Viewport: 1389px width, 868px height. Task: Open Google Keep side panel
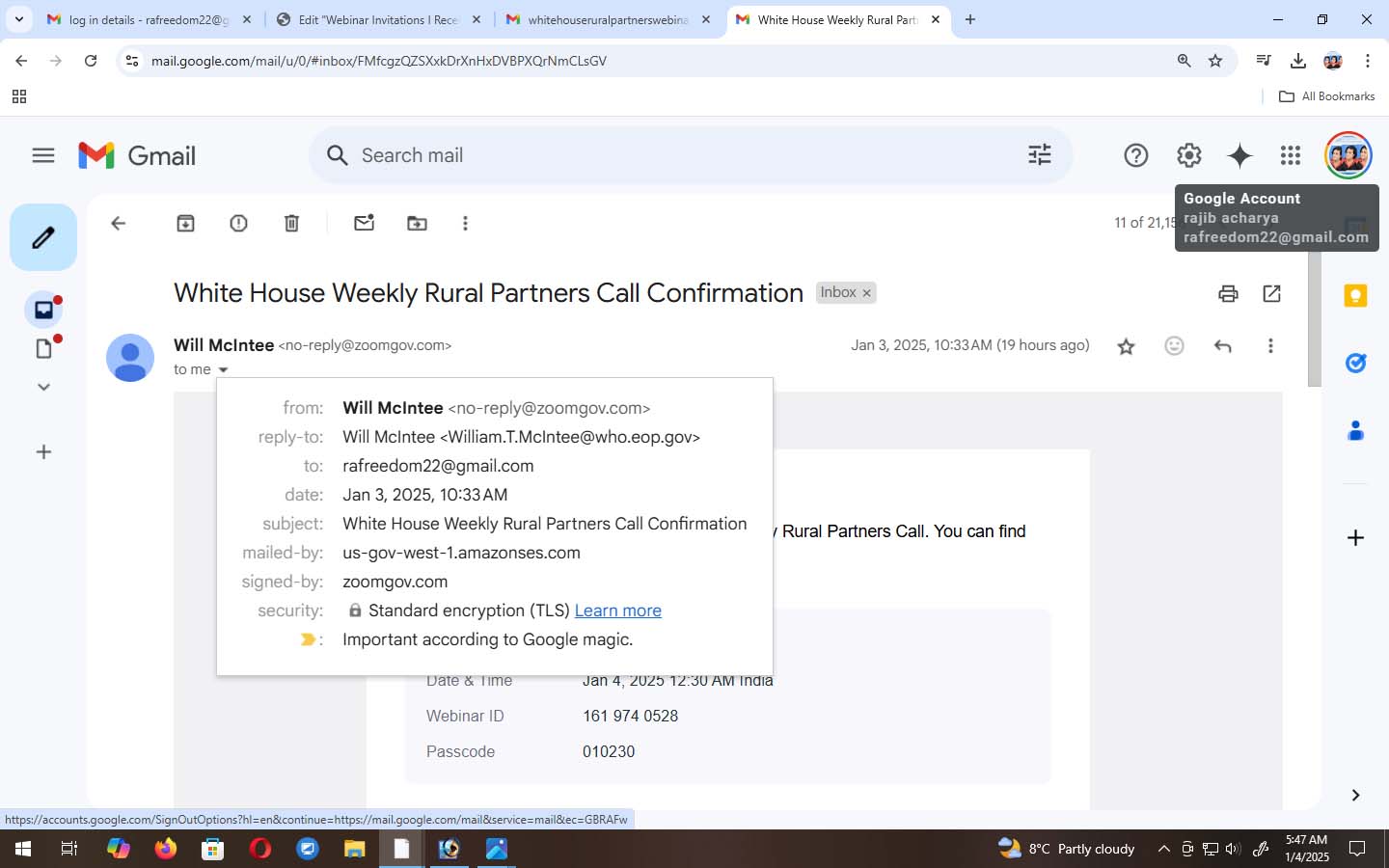tap(1355, 296)
